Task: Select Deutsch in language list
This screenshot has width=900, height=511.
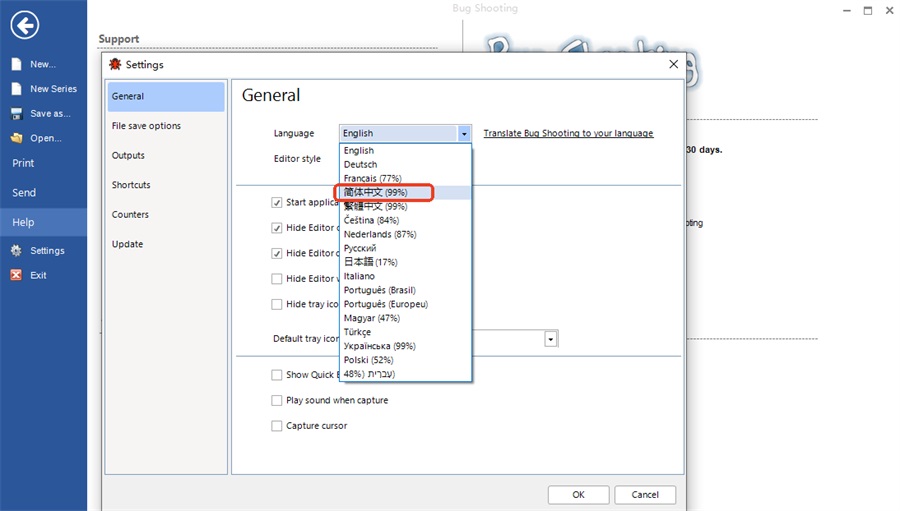Action: [405, 164]
